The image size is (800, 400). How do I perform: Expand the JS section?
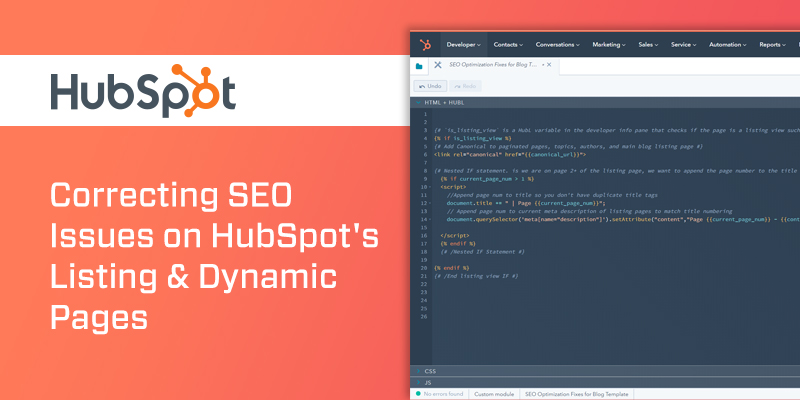418,383
